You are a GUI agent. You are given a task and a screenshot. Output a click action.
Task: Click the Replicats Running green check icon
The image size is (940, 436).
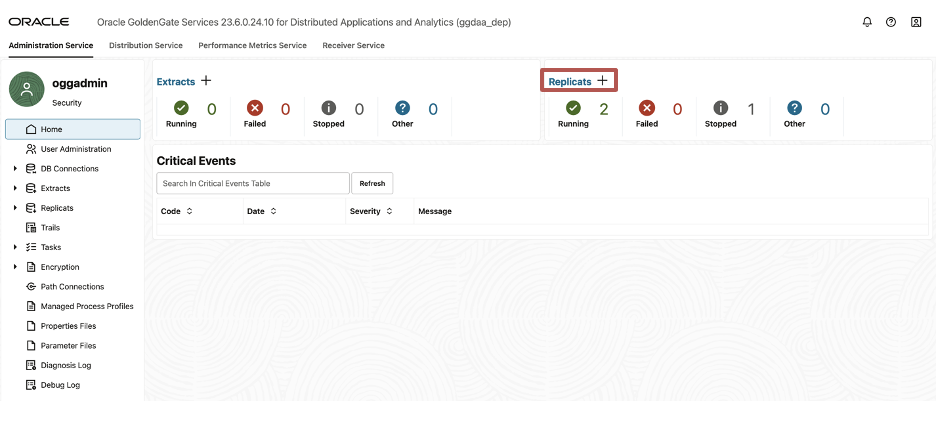click(x=573, y=108)
